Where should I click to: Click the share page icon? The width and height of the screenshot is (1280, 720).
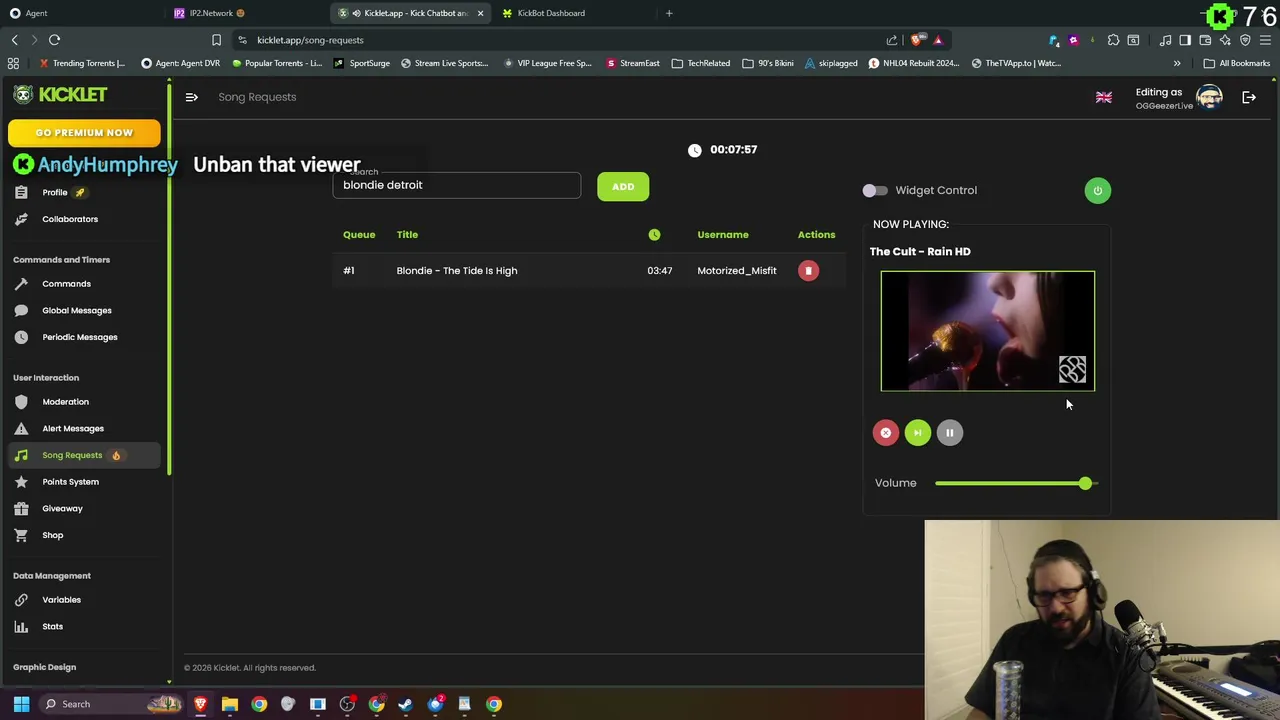coord(892,40)
